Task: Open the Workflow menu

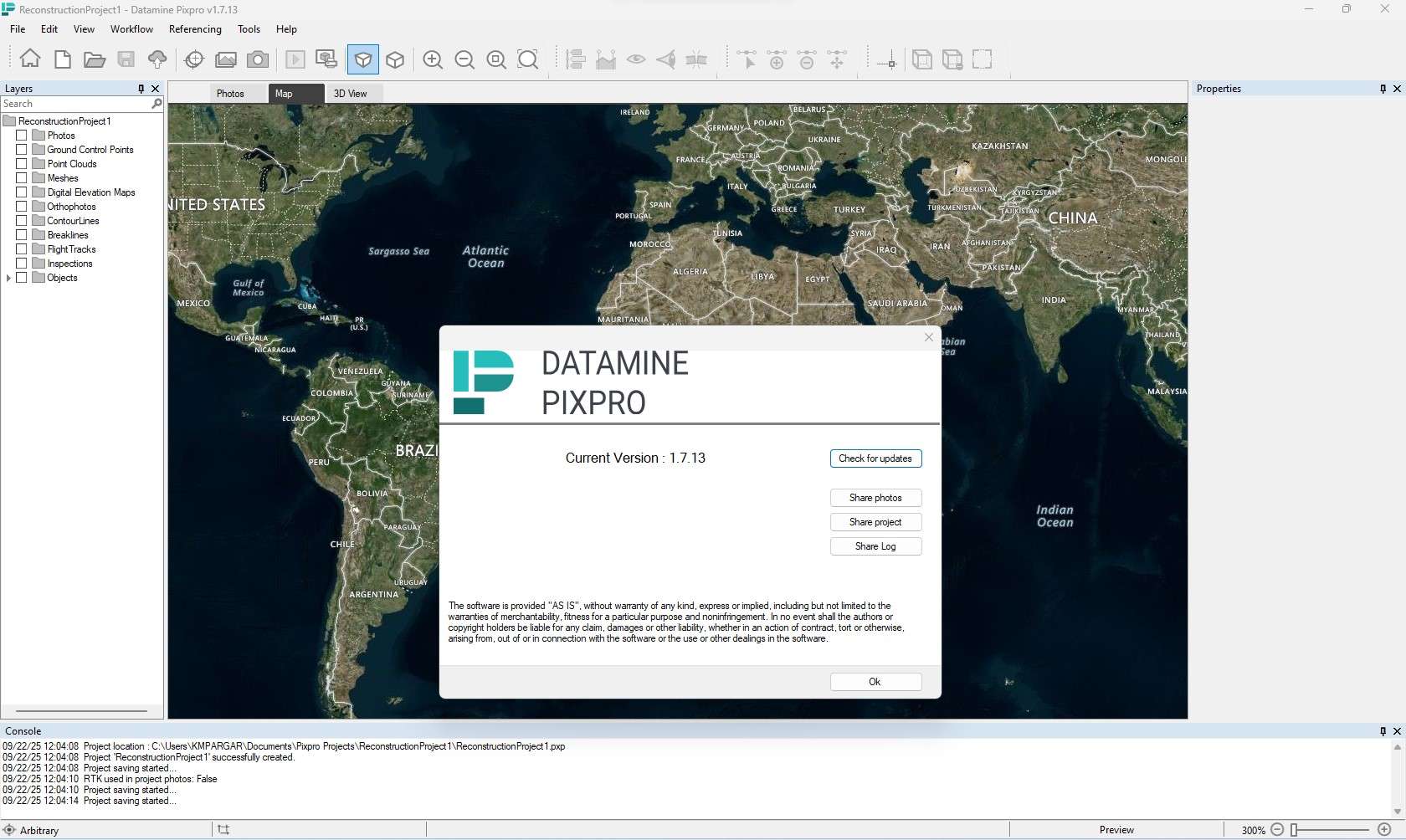Action: pos(131,29)
